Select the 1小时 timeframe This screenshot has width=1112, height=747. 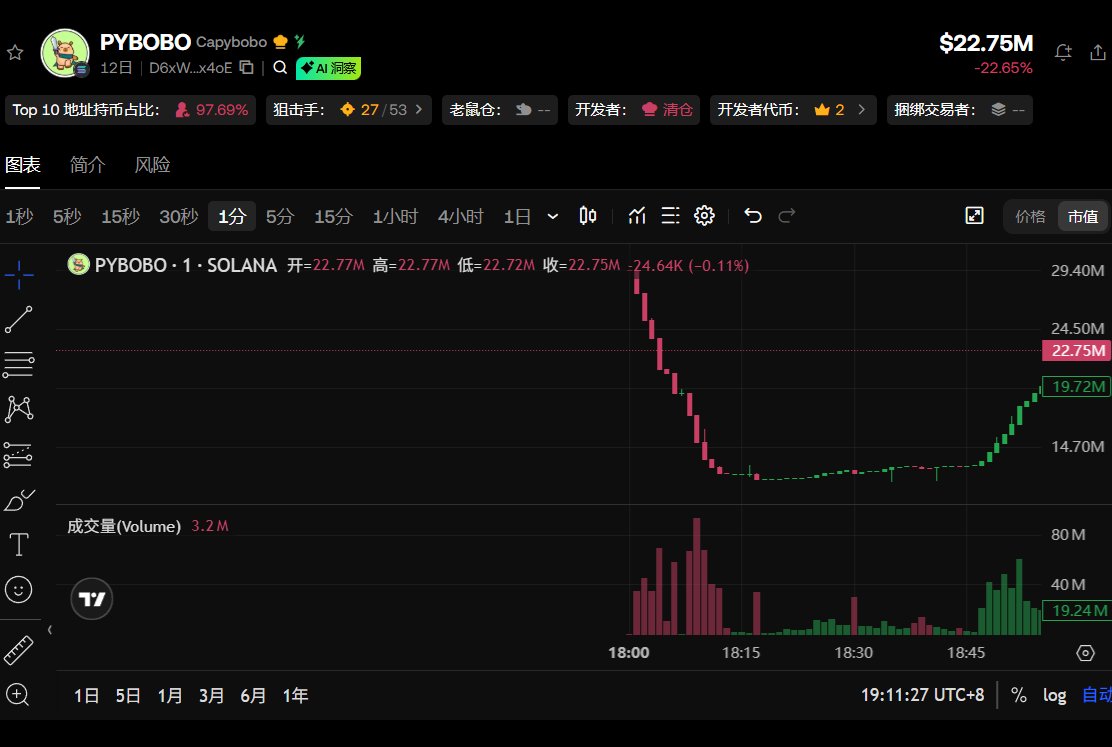[396, 216]
